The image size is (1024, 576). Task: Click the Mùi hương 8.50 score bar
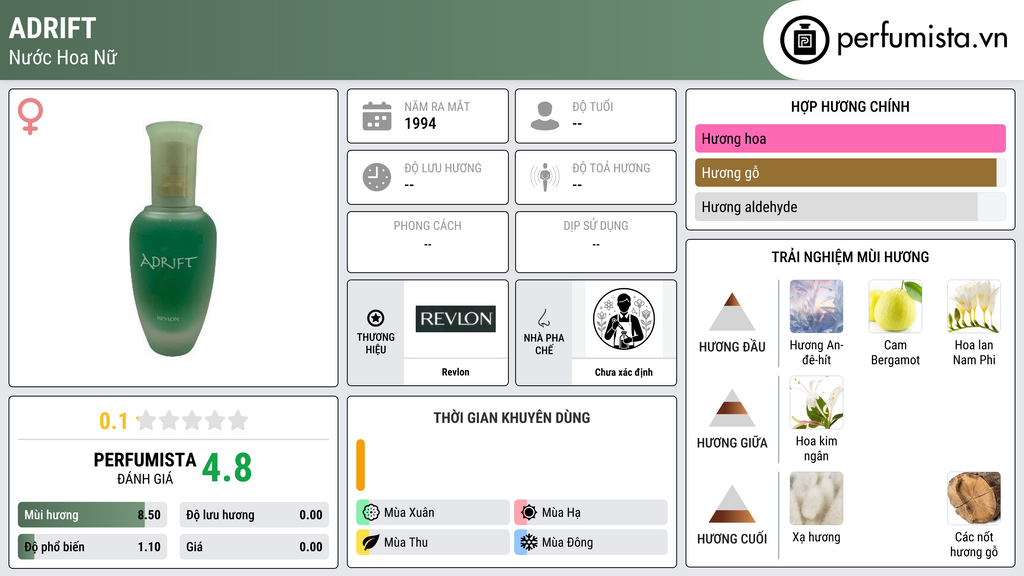[92, 515]
